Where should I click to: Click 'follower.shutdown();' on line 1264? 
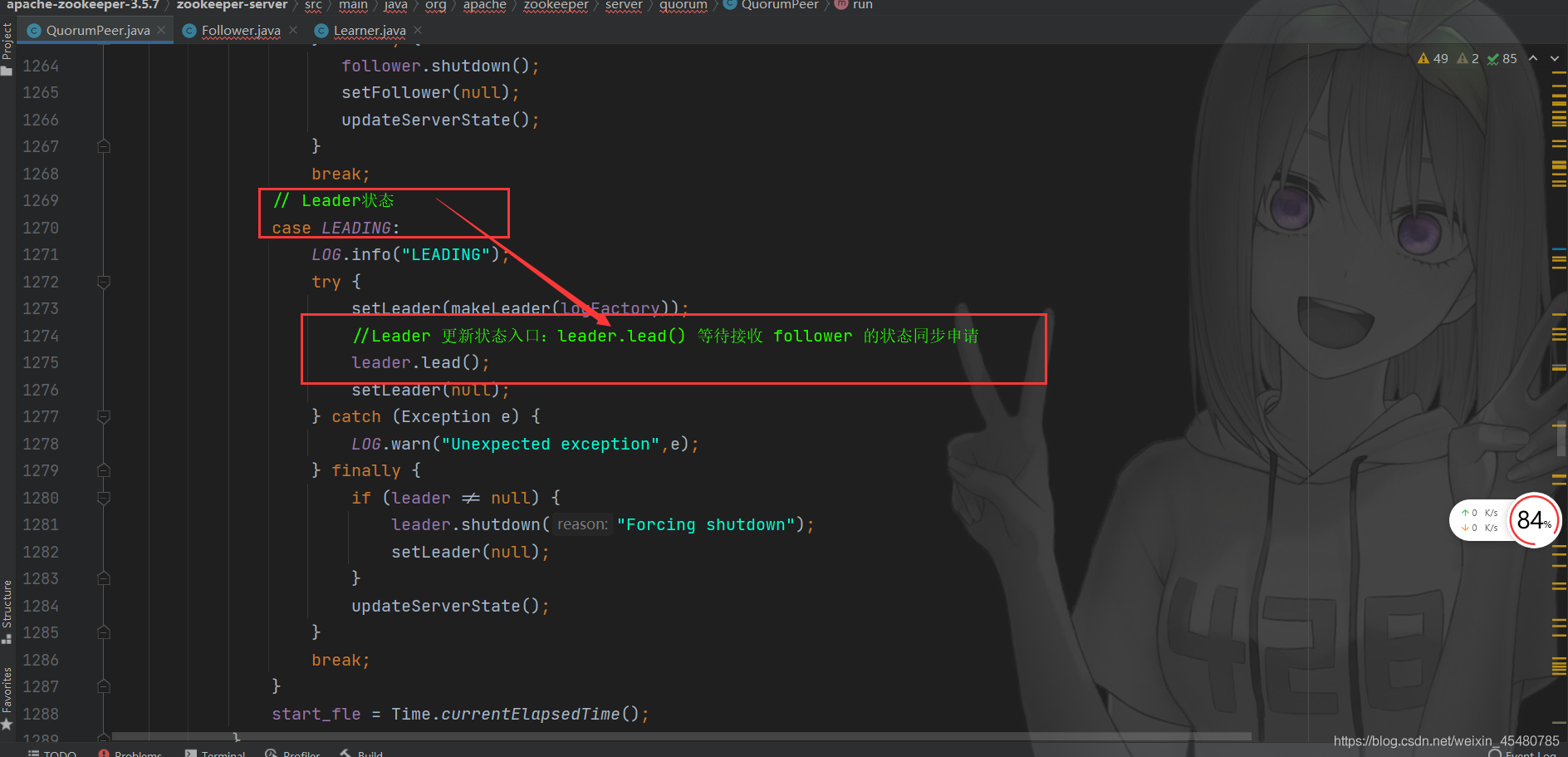440,66
